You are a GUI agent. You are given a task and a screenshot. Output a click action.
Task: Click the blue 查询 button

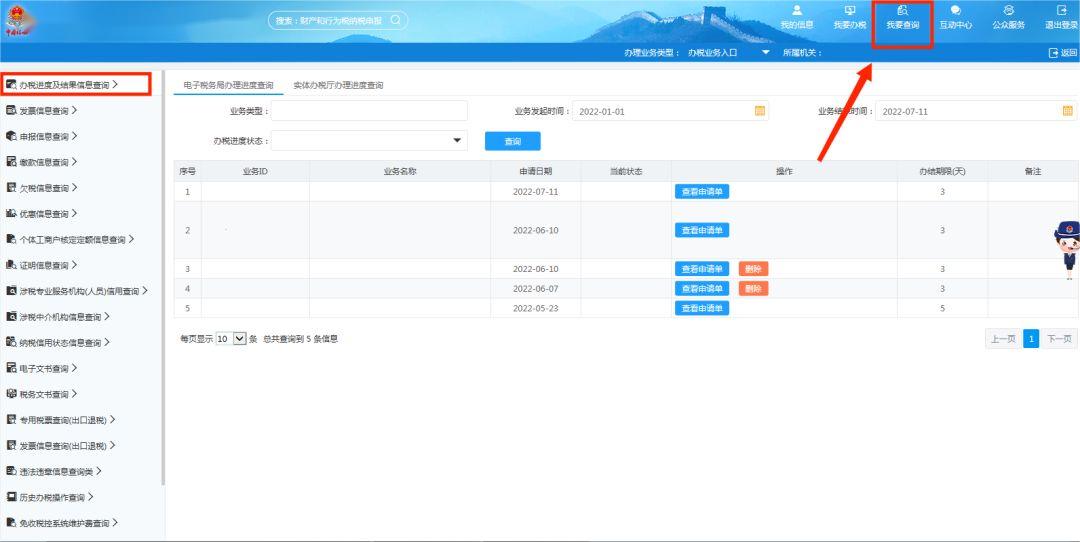pos(512,141)
